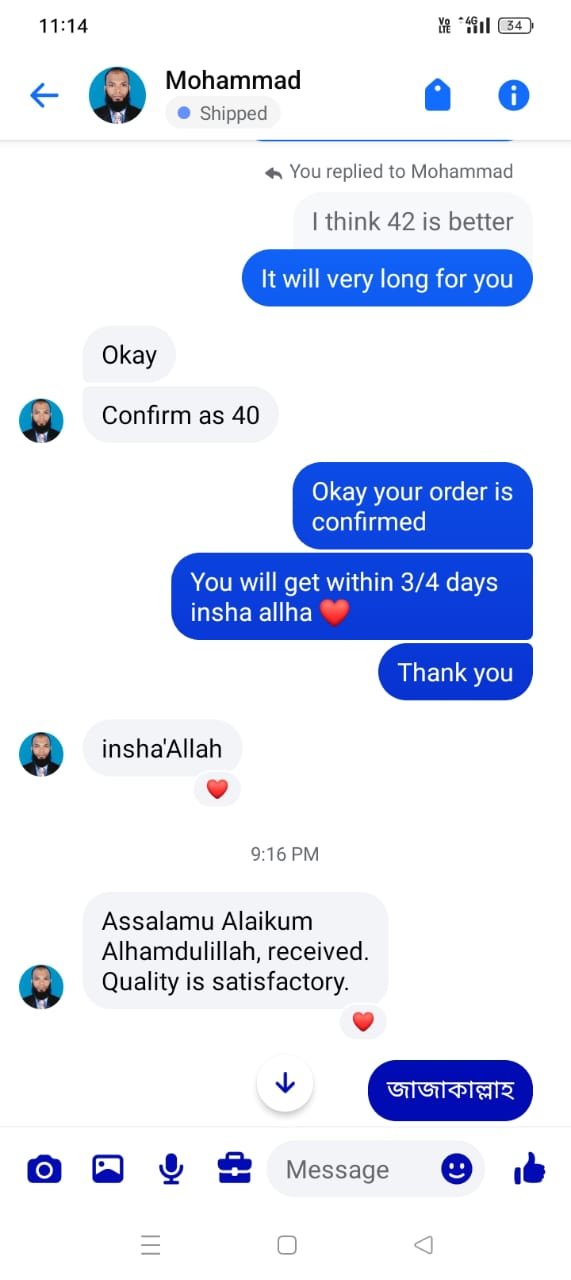Tap the Android recent apps menu button
The width and height of the screenshot is (571, 1280).
pyautogui.click(x=151, y=1245)
